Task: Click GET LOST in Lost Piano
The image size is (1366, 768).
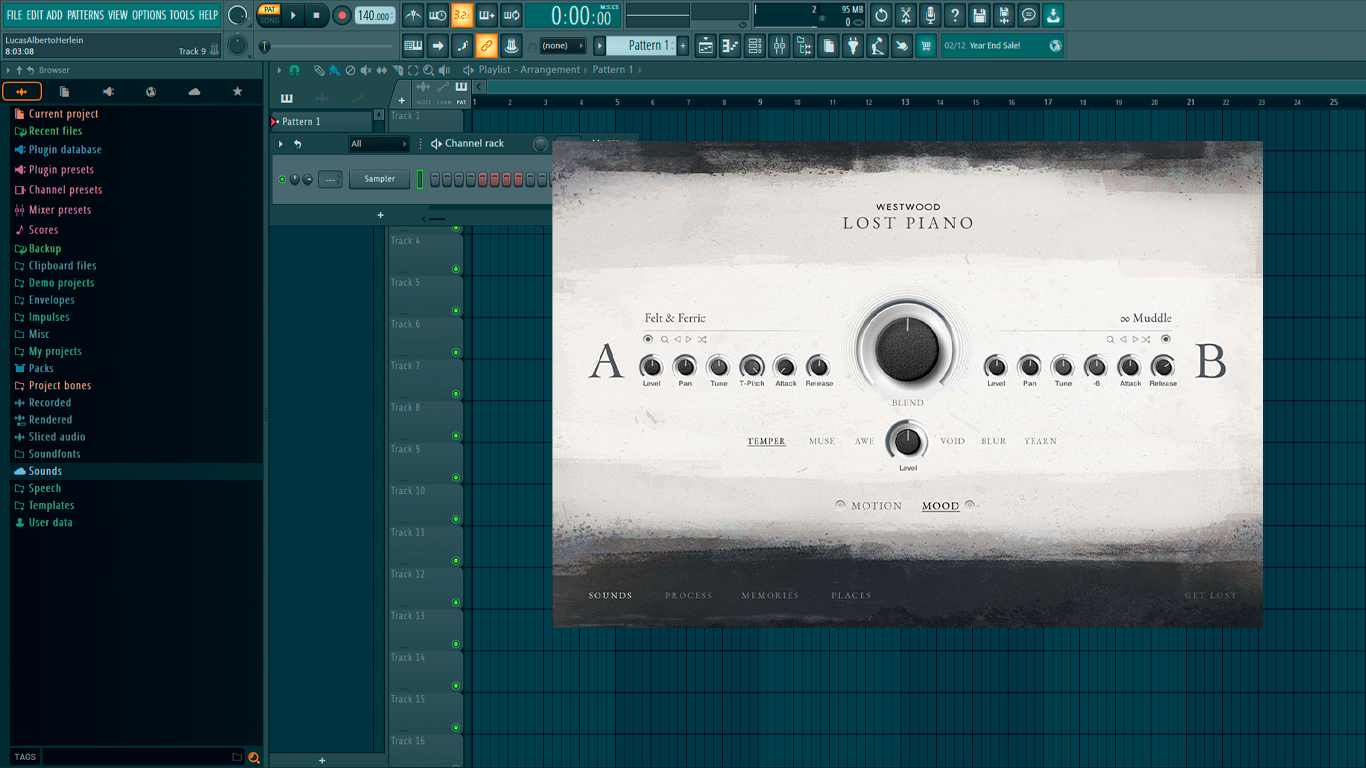Action: pyautogui.click(x=1210, y=595)
